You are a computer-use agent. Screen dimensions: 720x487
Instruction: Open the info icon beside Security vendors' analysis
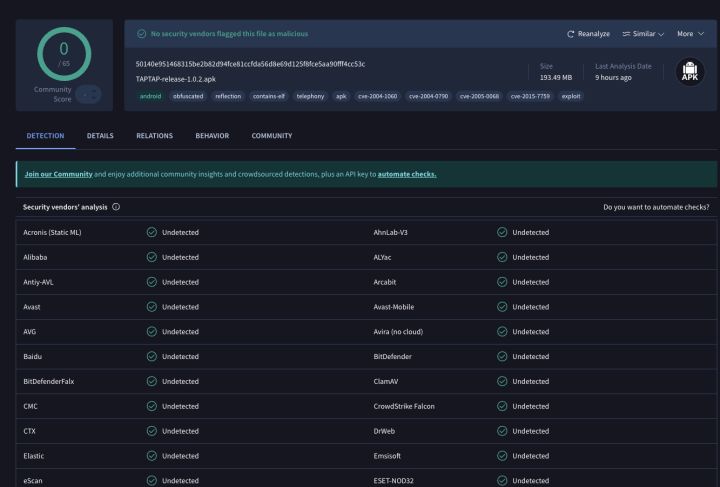116,207
